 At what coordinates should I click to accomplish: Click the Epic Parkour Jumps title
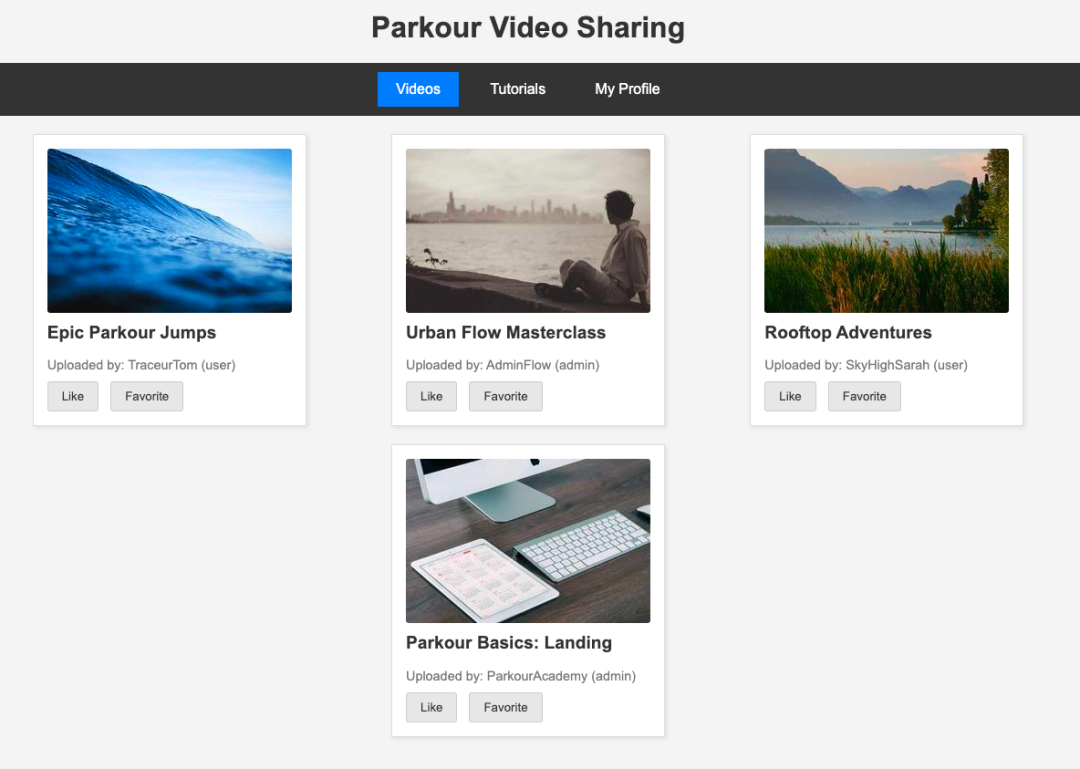[132, 333]
